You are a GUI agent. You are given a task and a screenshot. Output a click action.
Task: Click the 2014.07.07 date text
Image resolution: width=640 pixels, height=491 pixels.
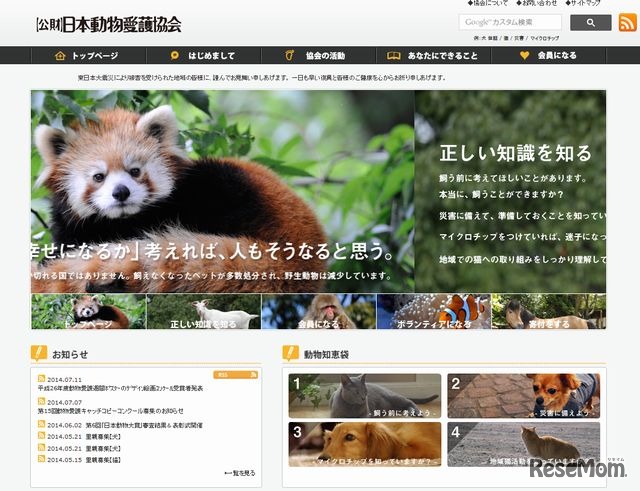click(64, 402)
